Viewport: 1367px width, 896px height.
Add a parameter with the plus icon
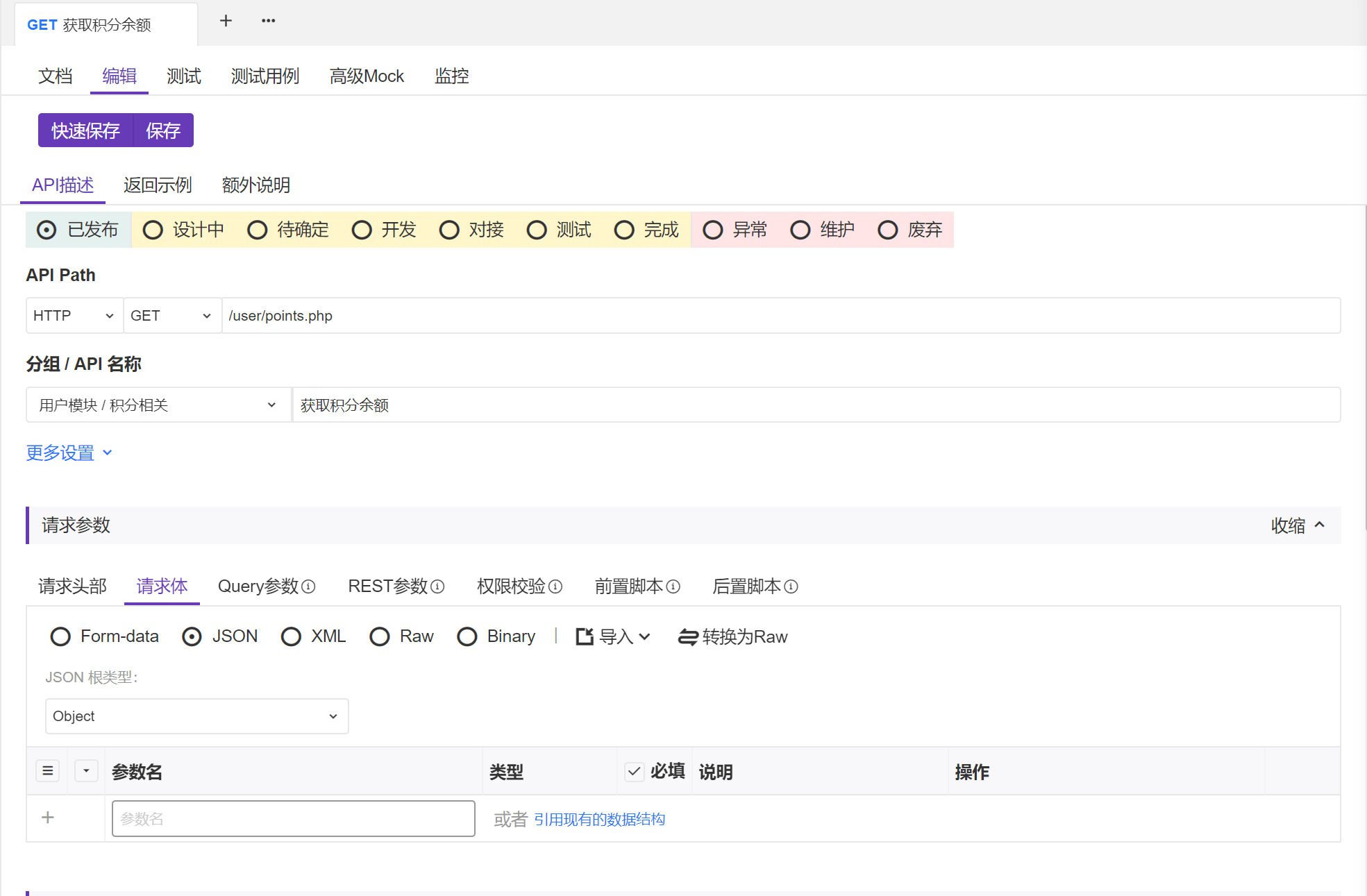pos(47,818)
